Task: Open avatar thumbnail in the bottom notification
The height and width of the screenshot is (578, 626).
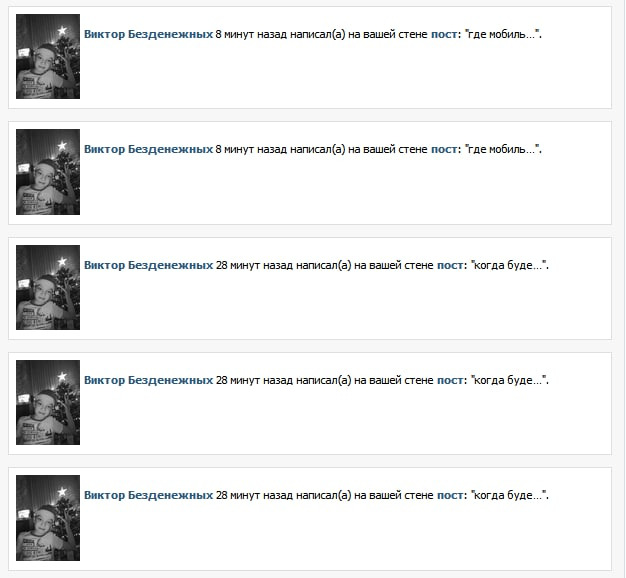Action: 48,518
